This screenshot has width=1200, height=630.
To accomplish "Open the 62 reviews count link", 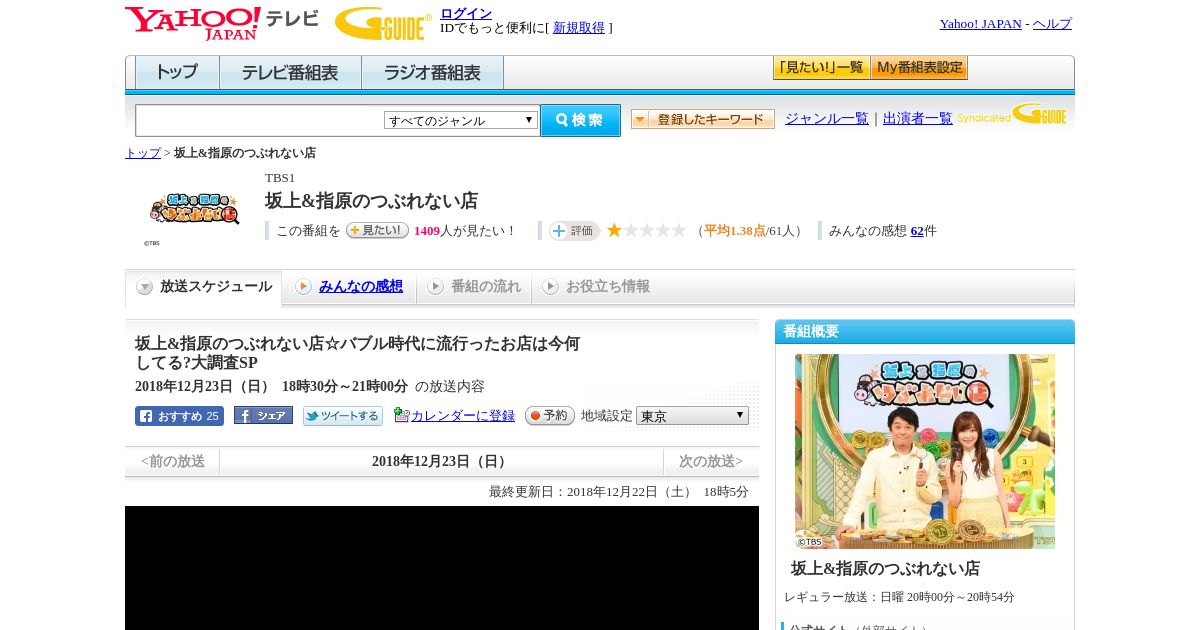I will (917, 231).
